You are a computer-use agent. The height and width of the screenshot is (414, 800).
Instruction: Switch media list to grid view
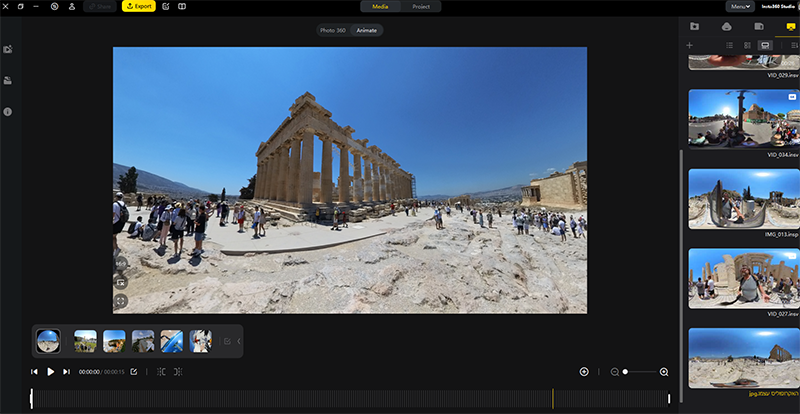pos(747,45)
